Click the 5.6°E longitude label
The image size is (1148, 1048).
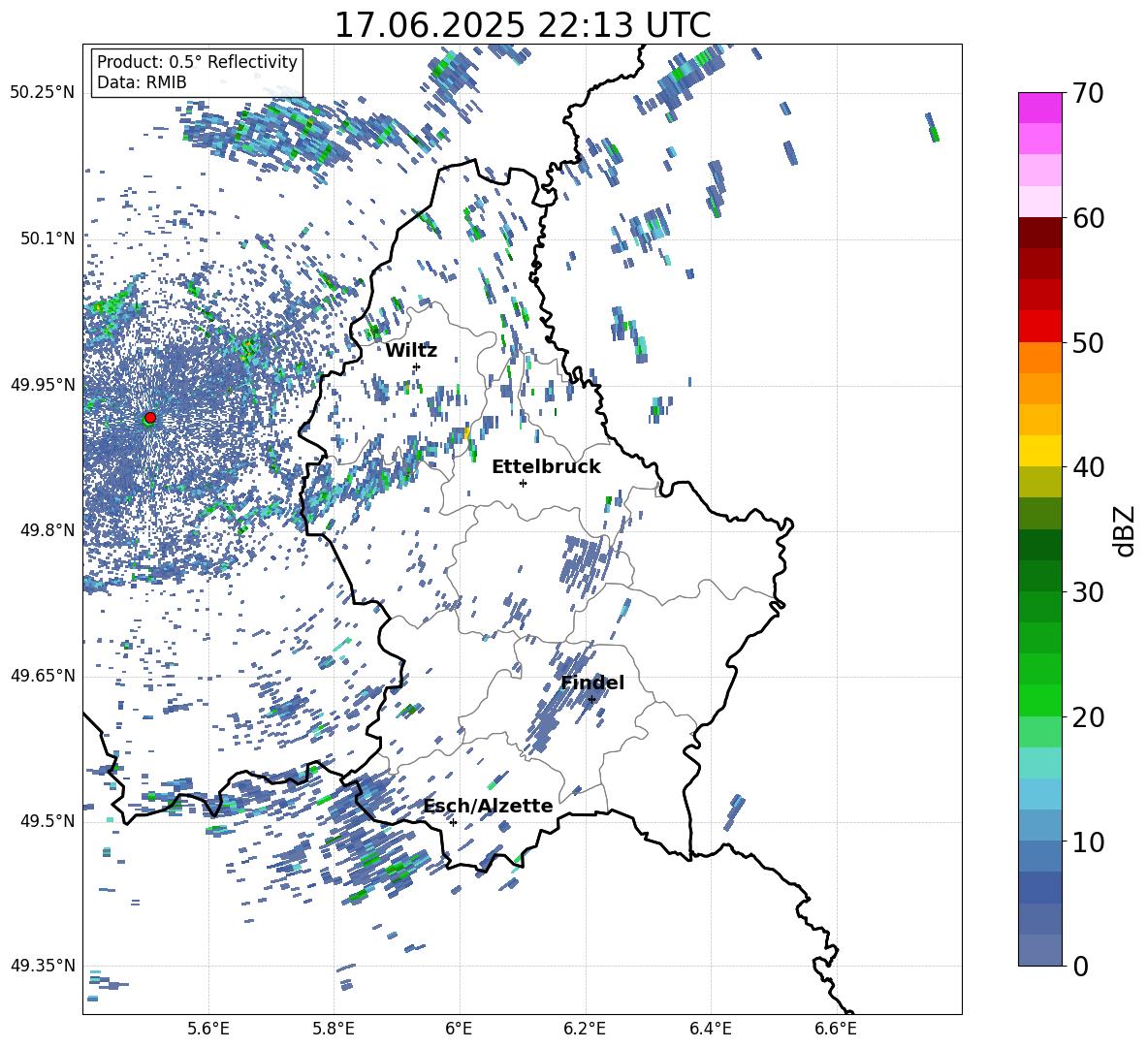(x=208, y=1029)
